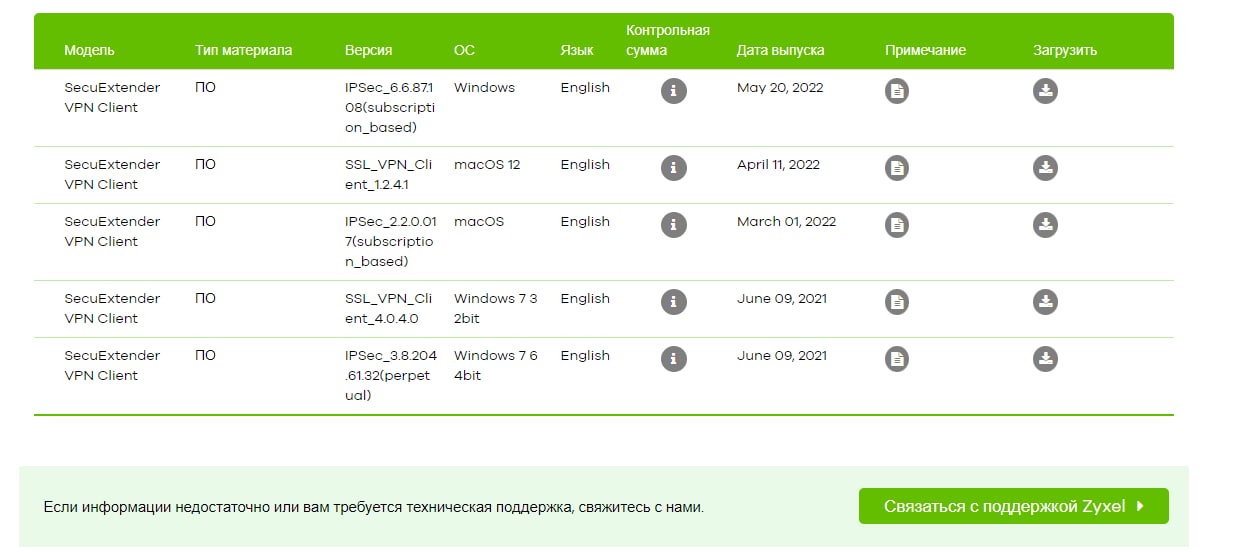The height and width of the screenshot is (552, 1240).
Task: Open release note for IPSec_6.6.87.108 version
Action: [897, 91]
